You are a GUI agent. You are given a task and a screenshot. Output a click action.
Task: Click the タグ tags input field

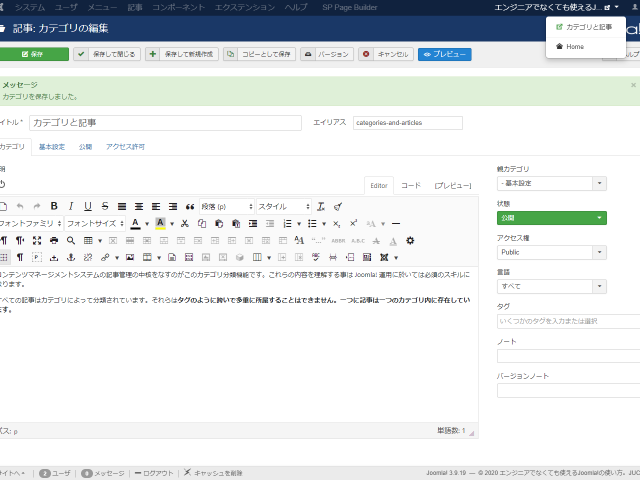pos(569,321)
